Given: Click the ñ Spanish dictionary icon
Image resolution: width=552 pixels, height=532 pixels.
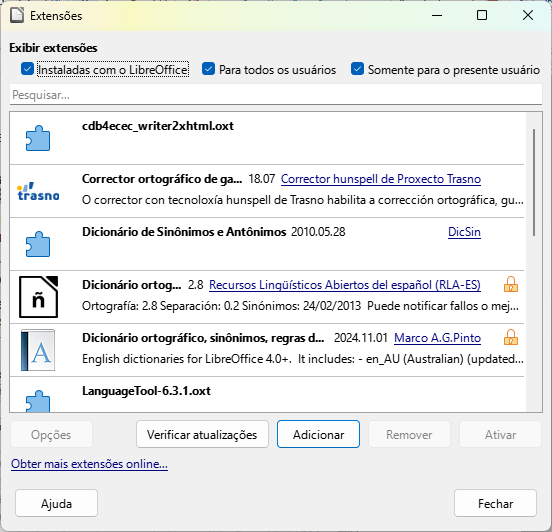Looking at the screenshot, I should tap(38, 297).
